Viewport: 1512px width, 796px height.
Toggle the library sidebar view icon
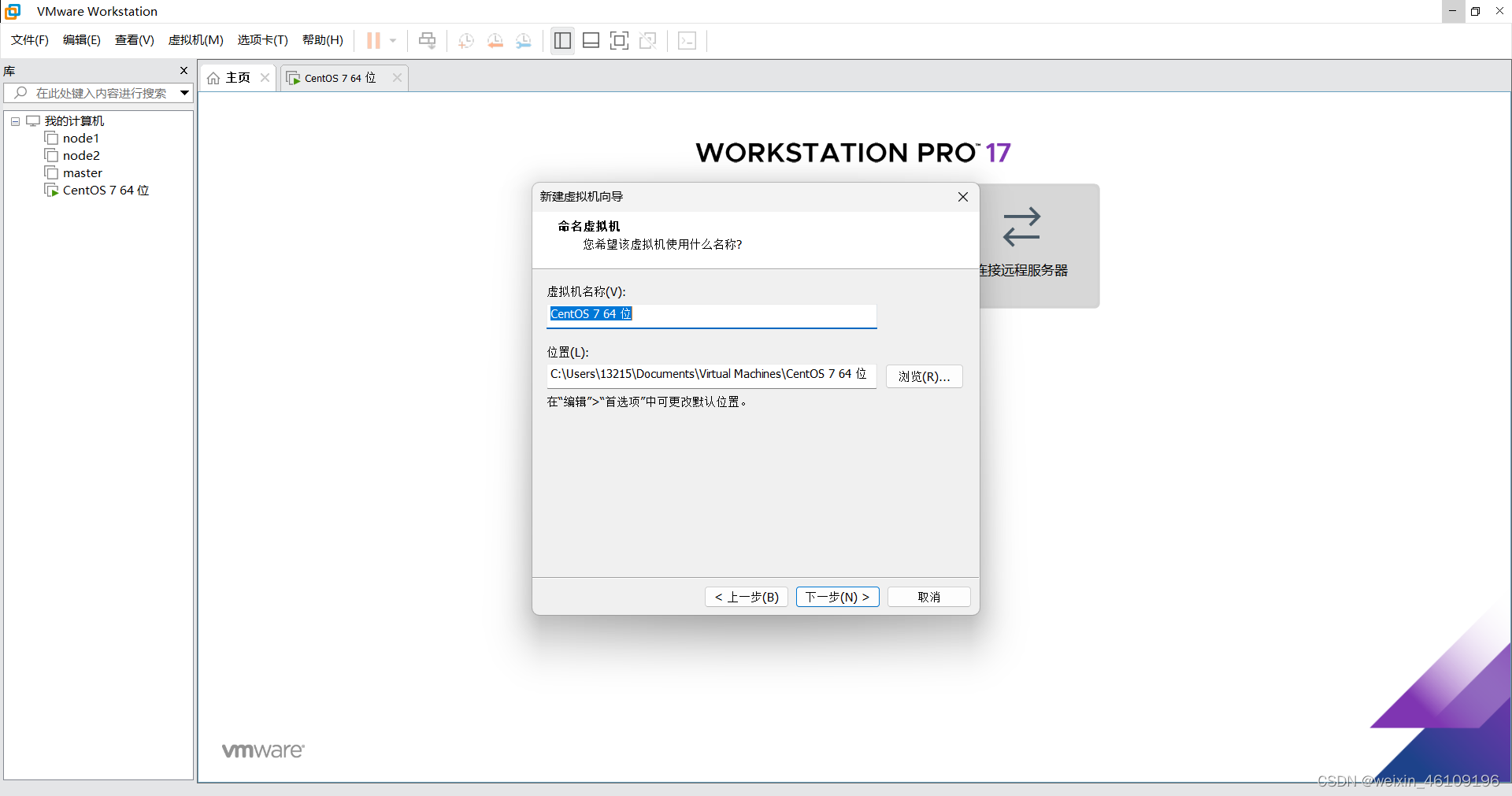tap(562, 41)
